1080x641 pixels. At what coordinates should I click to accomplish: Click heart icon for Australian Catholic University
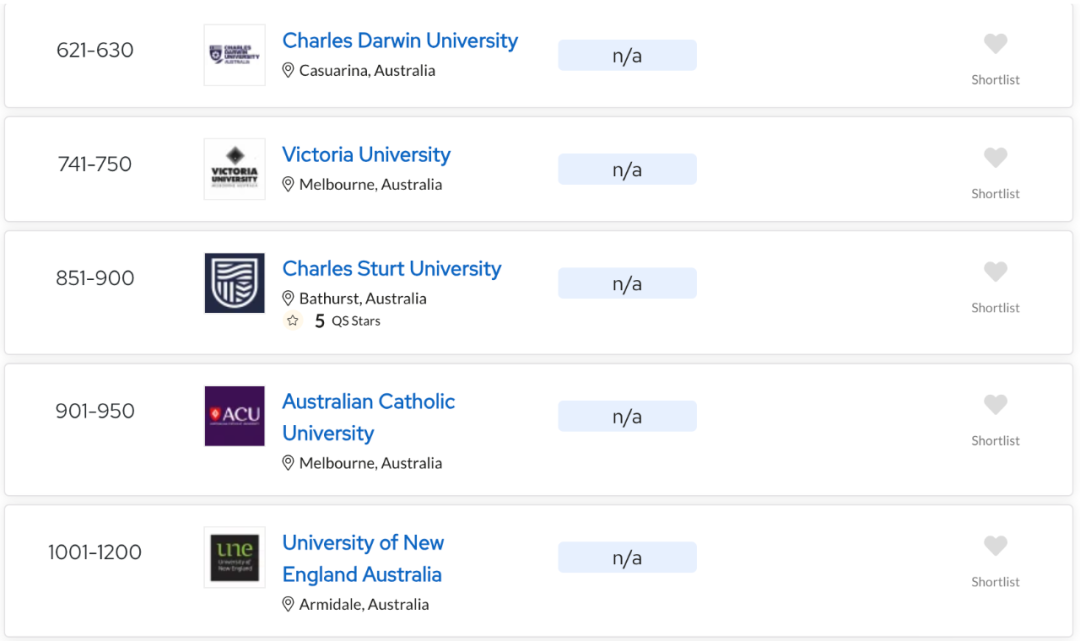pos(995,405)
